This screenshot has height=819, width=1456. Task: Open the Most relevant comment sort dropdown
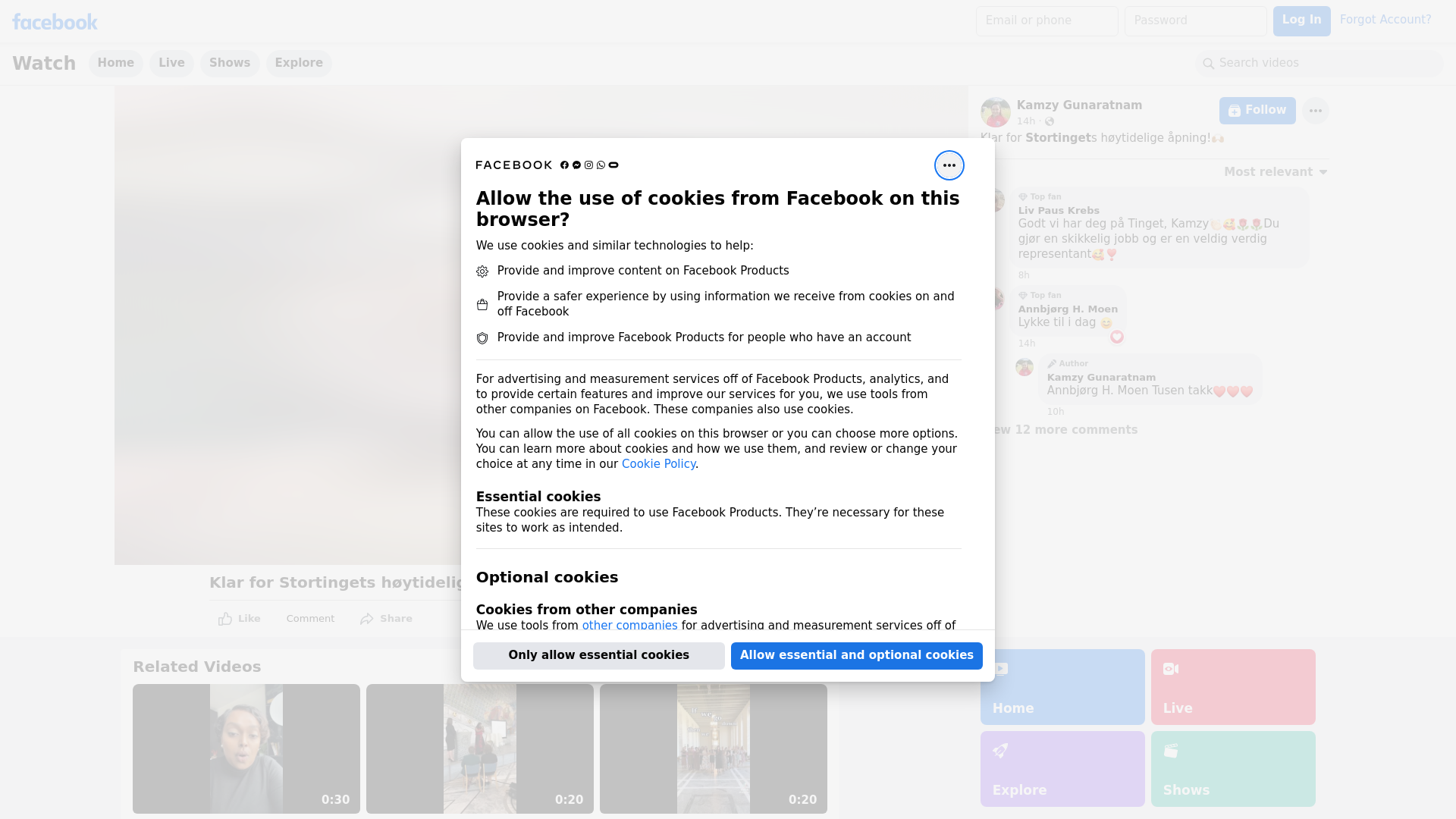point(1276,172)
